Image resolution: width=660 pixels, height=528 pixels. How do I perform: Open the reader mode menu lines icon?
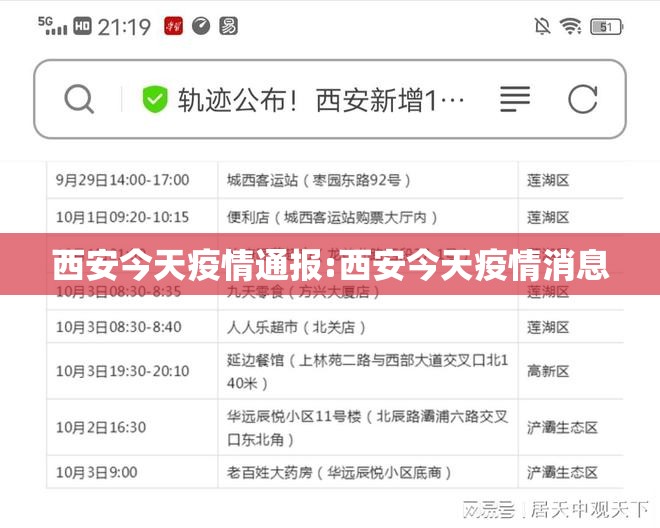pyautogui.click(x=515, y=99)
